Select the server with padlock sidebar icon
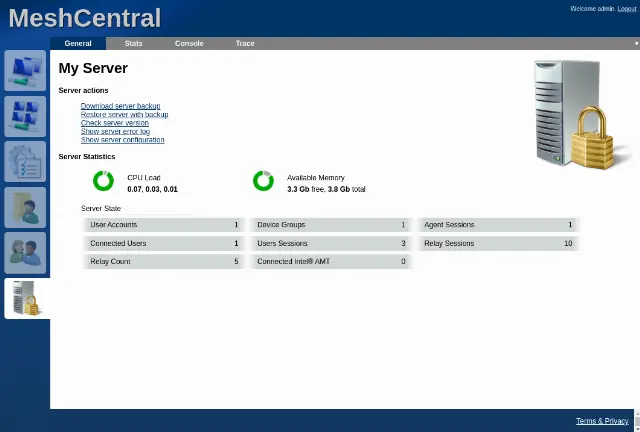 click(x=27, y=298)
